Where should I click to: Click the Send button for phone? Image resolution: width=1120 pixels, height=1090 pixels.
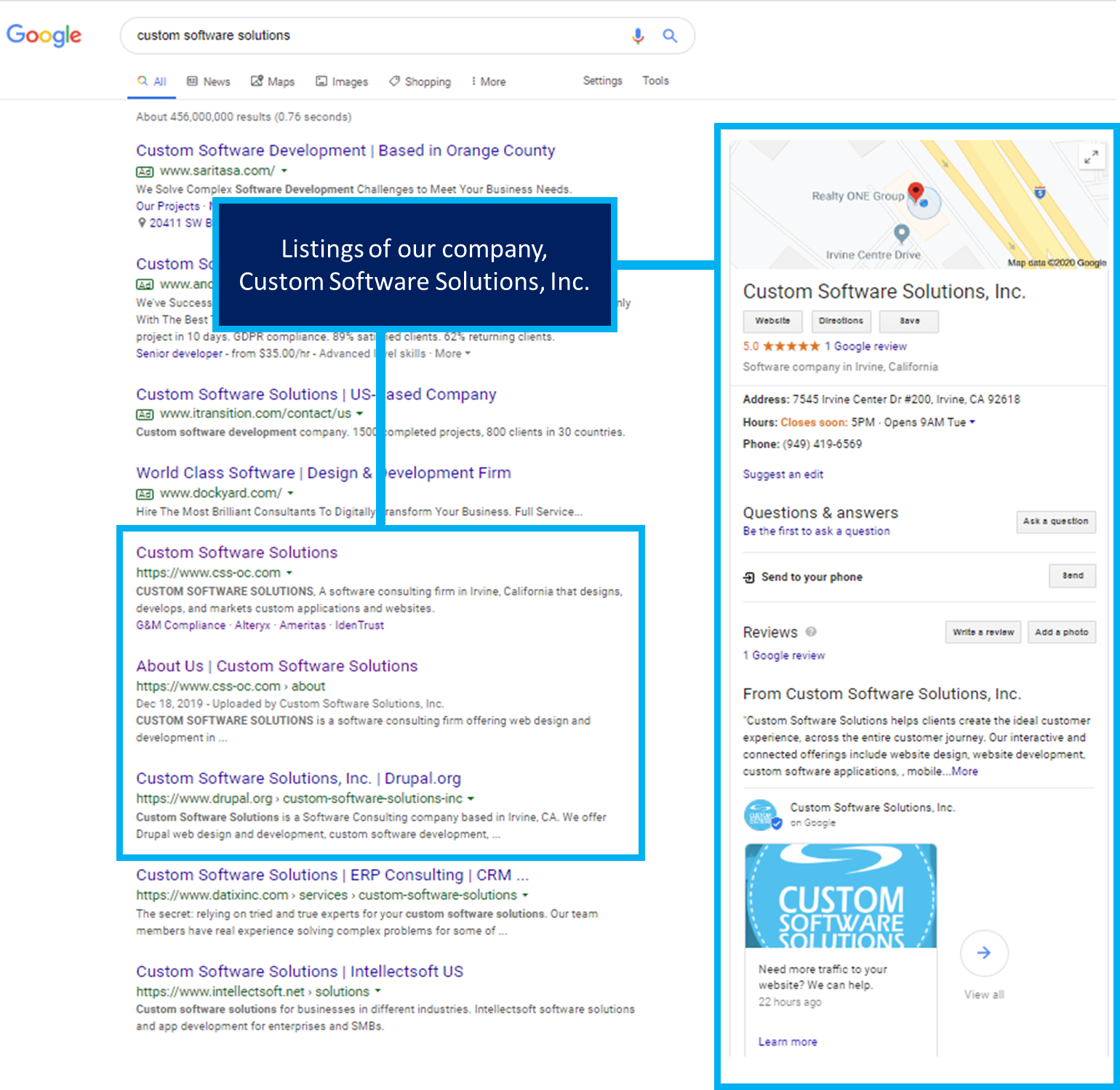point(1073,576)
